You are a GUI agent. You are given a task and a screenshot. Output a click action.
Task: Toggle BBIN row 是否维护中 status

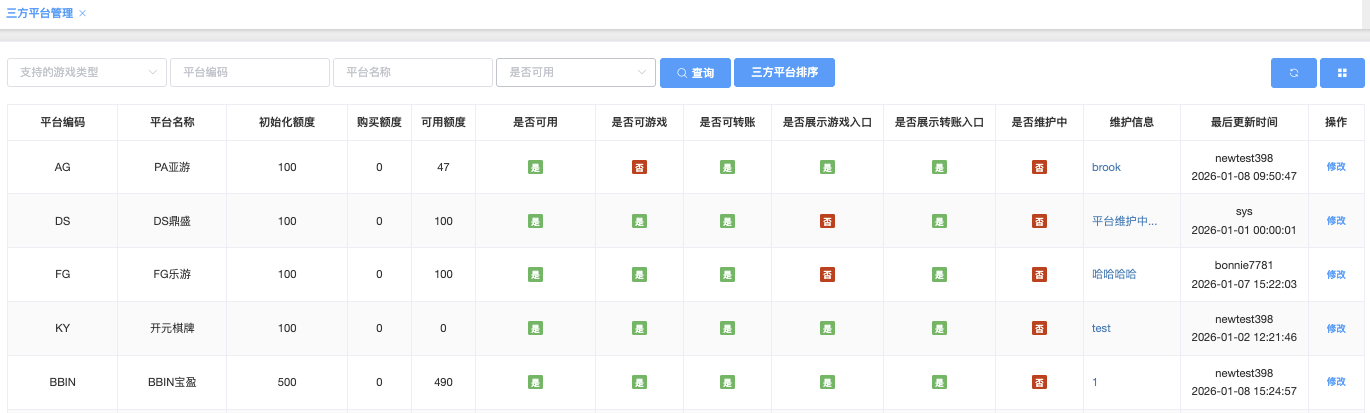[x=1039, y=382]
